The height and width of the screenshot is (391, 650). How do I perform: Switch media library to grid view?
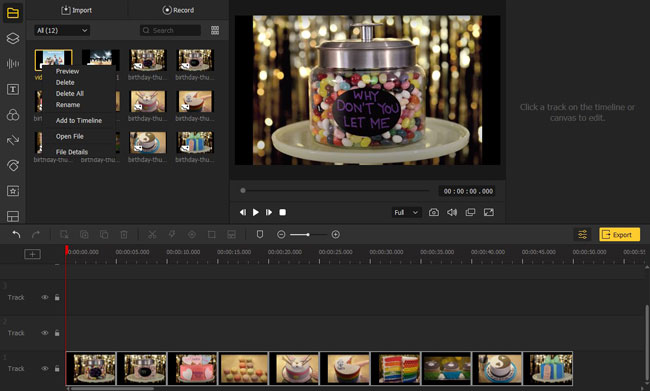click(215, 30)
